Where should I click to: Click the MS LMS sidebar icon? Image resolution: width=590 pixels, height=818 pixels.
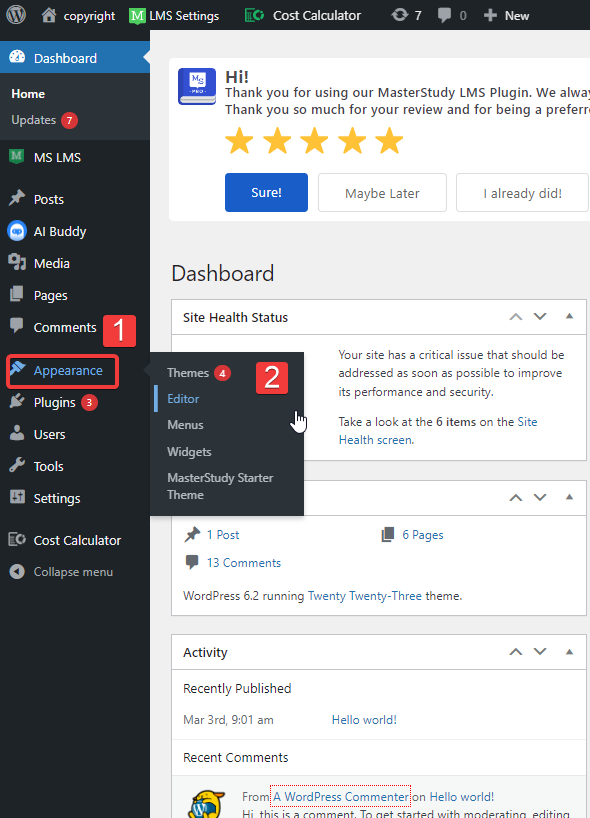[x=17, y=157]
